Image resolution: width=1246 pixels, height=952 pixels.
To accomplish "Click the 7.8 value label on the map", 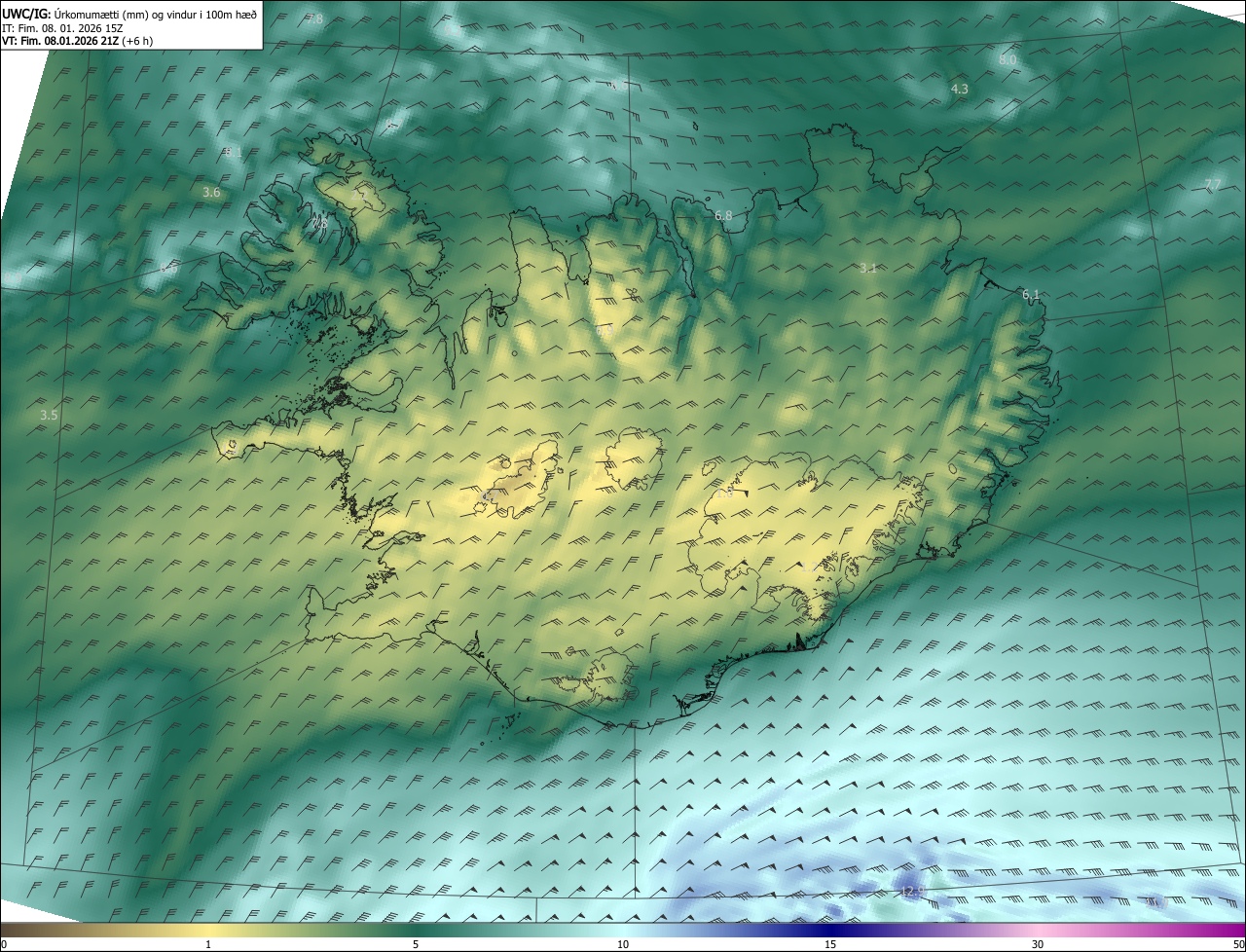I will click(x=313, y=19).
